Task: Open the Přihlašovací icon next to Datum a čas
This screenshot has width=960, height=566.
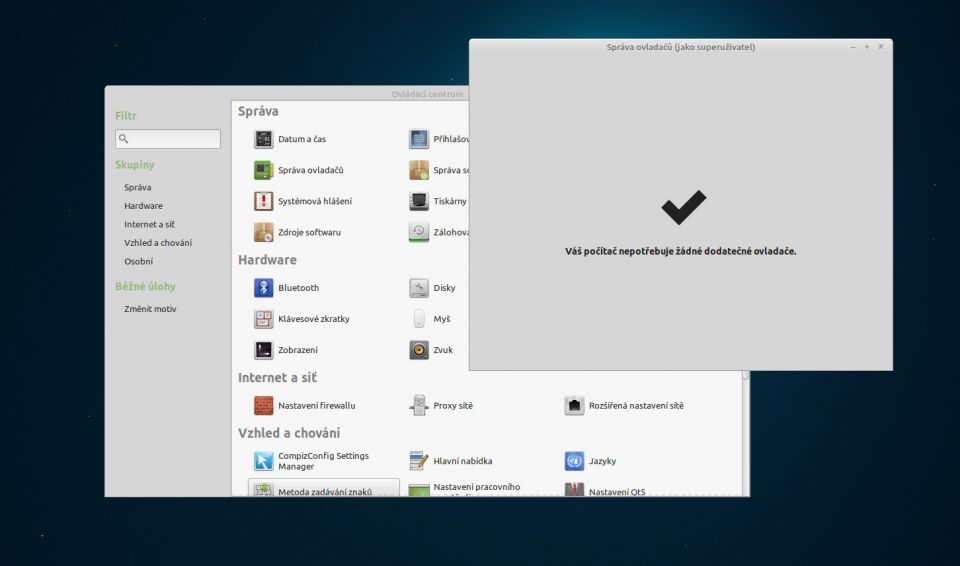Action: click(419, 139)
